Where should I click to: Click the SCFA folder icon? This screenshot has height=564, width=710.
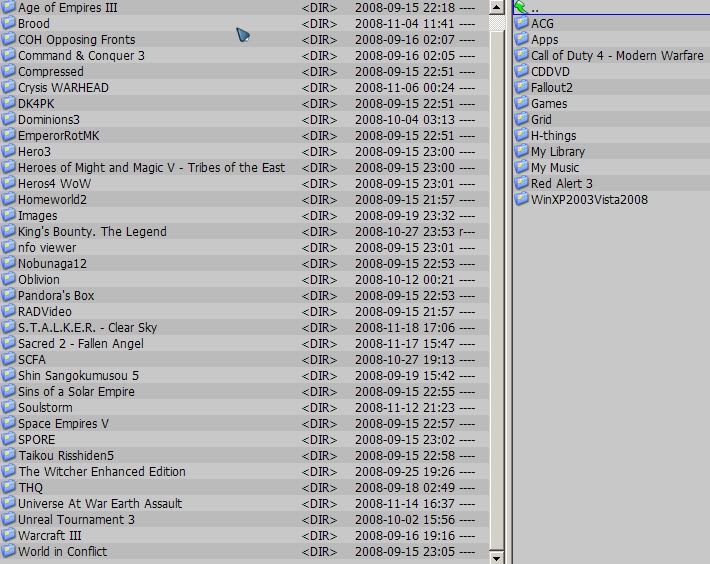click(x=8, y=359)
